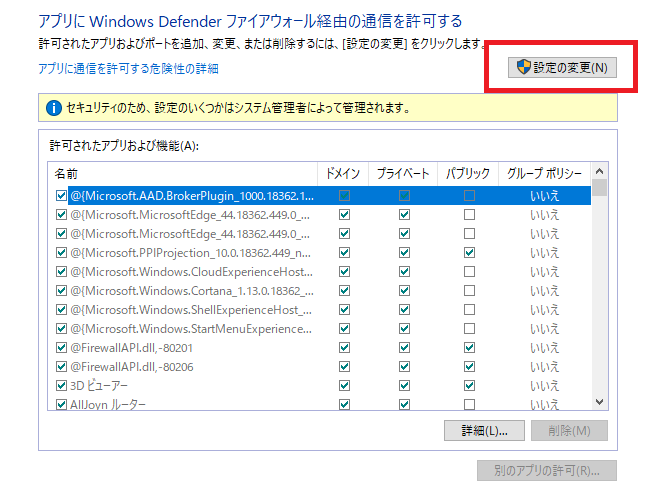Uncheck the @FirewallAPI.dll,-80201 name checkbox
Image resolution: width=662 pixels, height=503 pixels.
(61, 348)
